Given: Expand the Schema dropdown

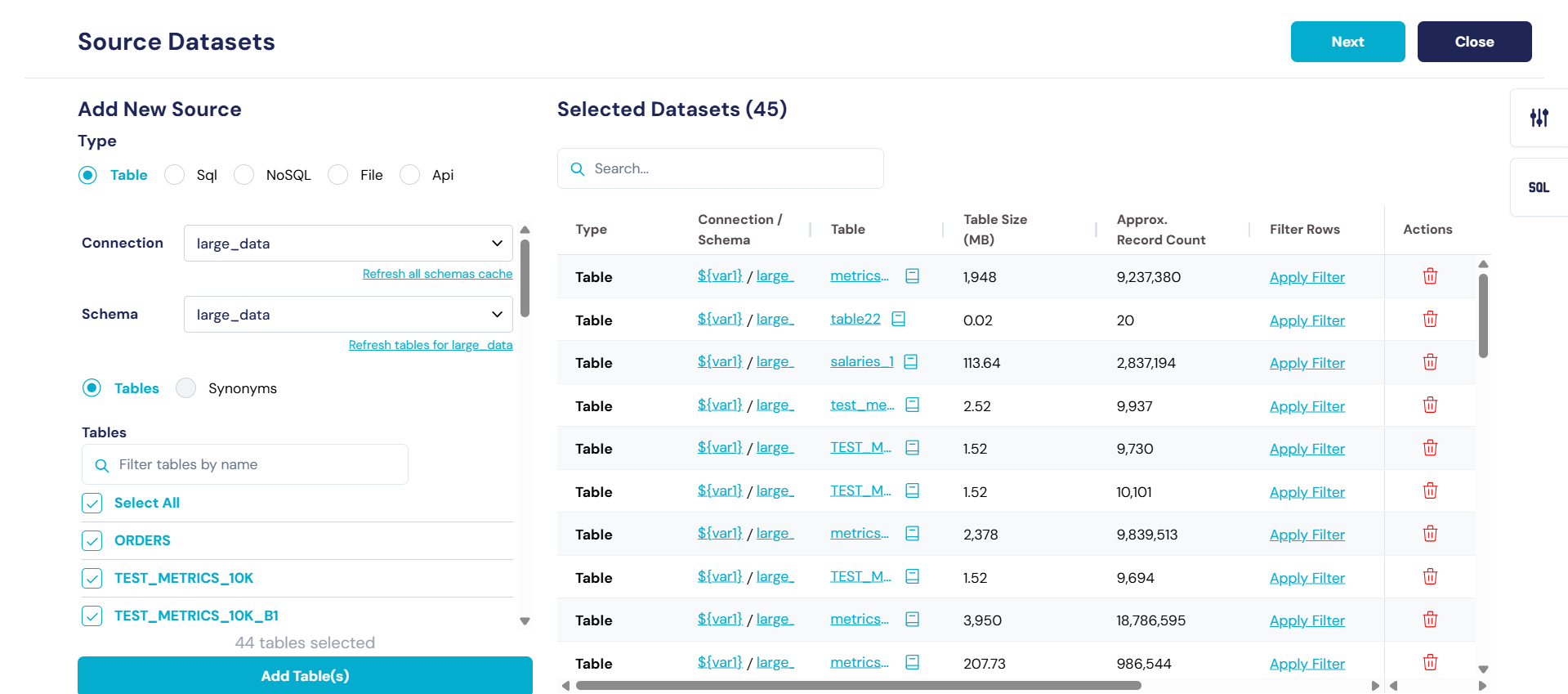Looking at the screenshot, I should point(348,315).
